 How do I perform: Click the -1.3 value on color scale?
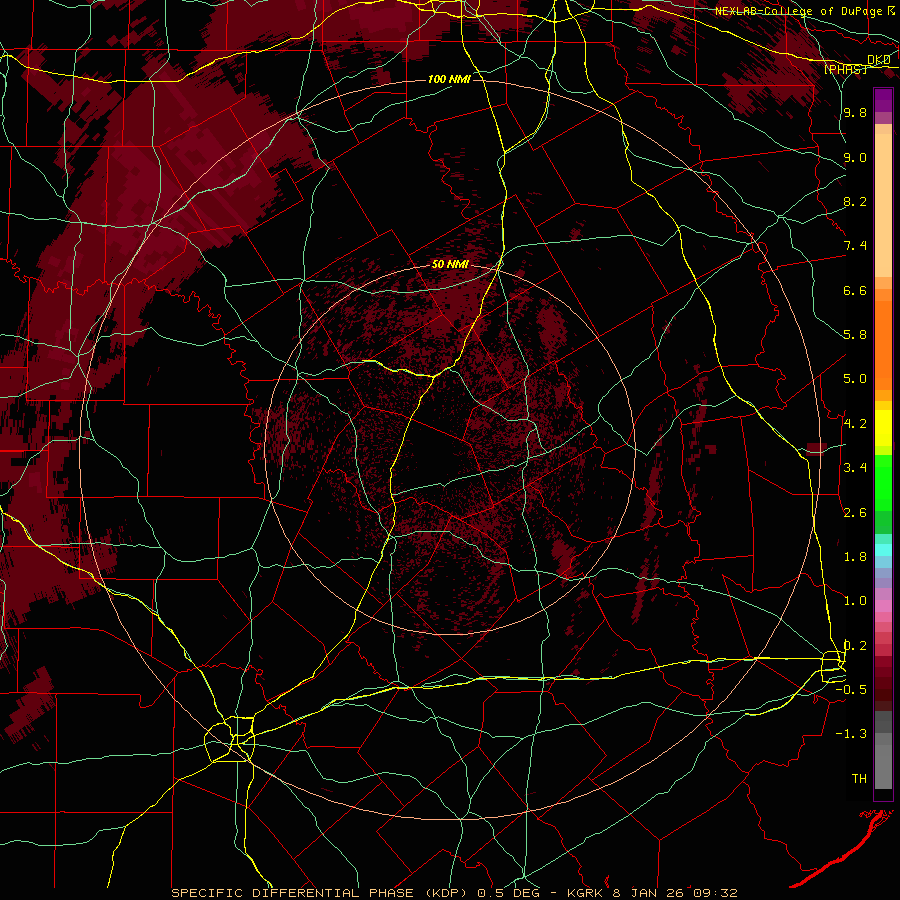tap(851, 734)
